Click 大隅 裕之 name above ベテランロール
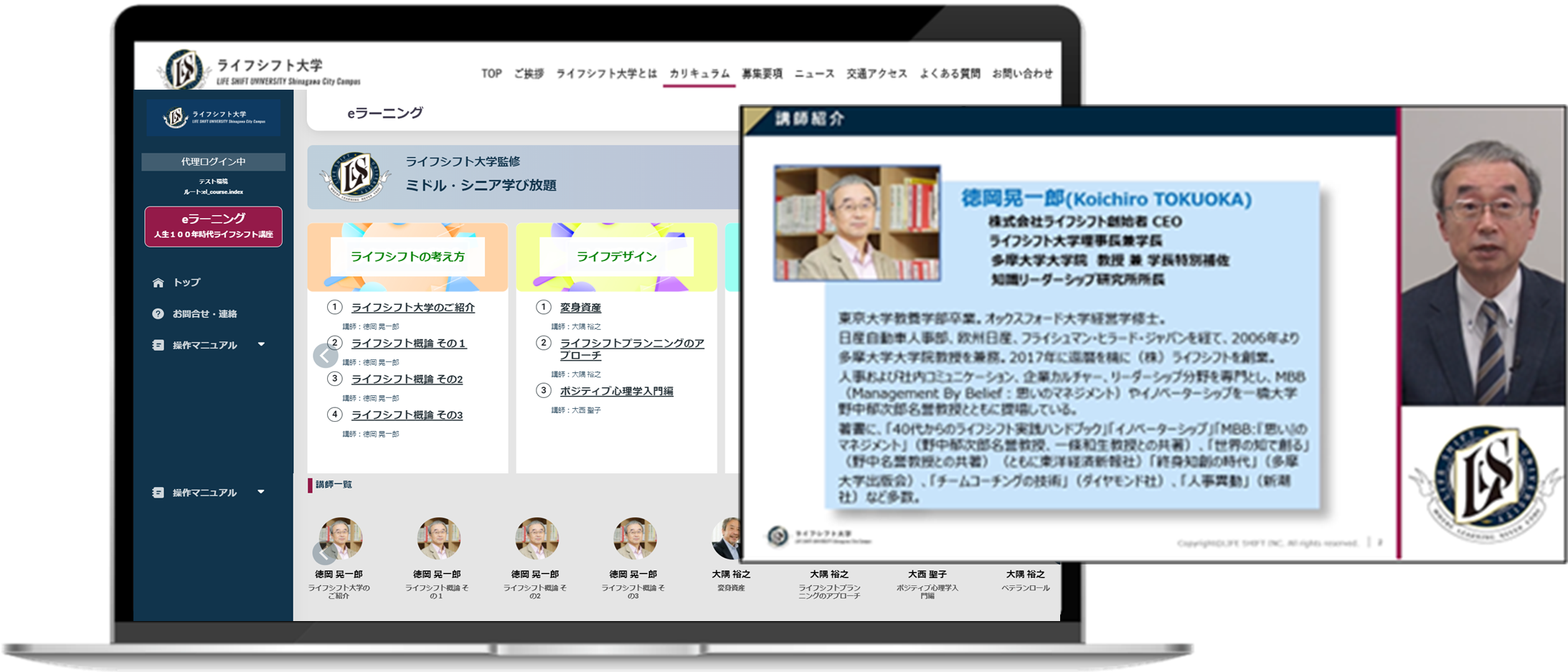The width and height of the screenshot is (1568, 672). pos(1025,574)
